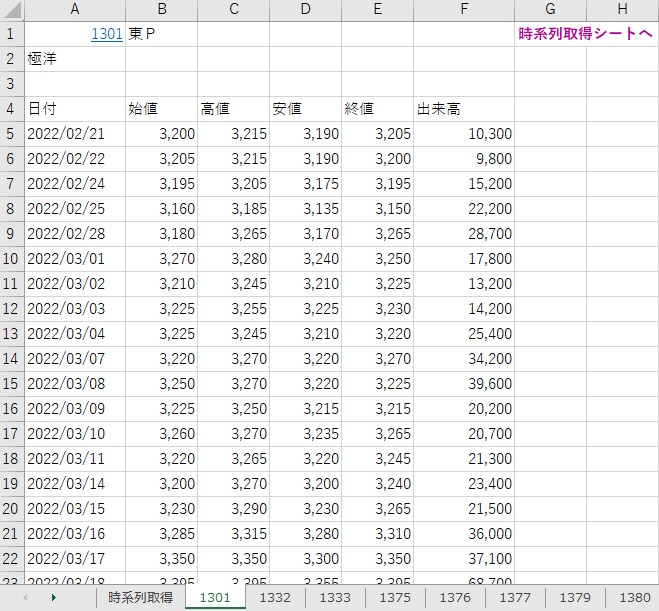Click the 日付 header cell
The image size is (659, 611).
[x=75, y=109]
